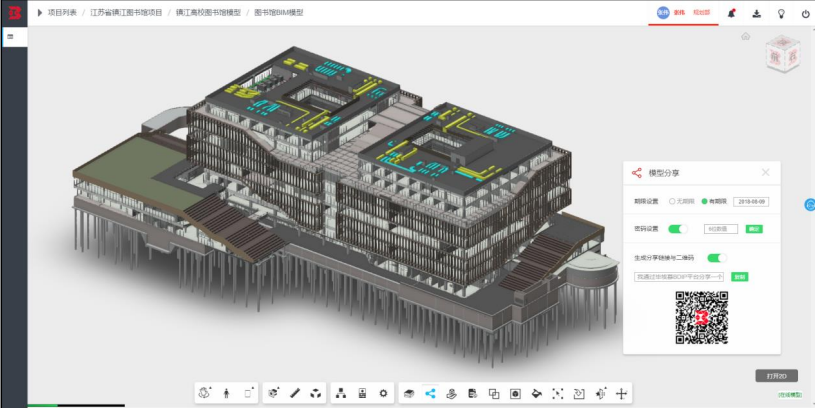Viewport: 815px width, 408px height.
Task: Click the blue share tool
Action: [x=430, y=393]
